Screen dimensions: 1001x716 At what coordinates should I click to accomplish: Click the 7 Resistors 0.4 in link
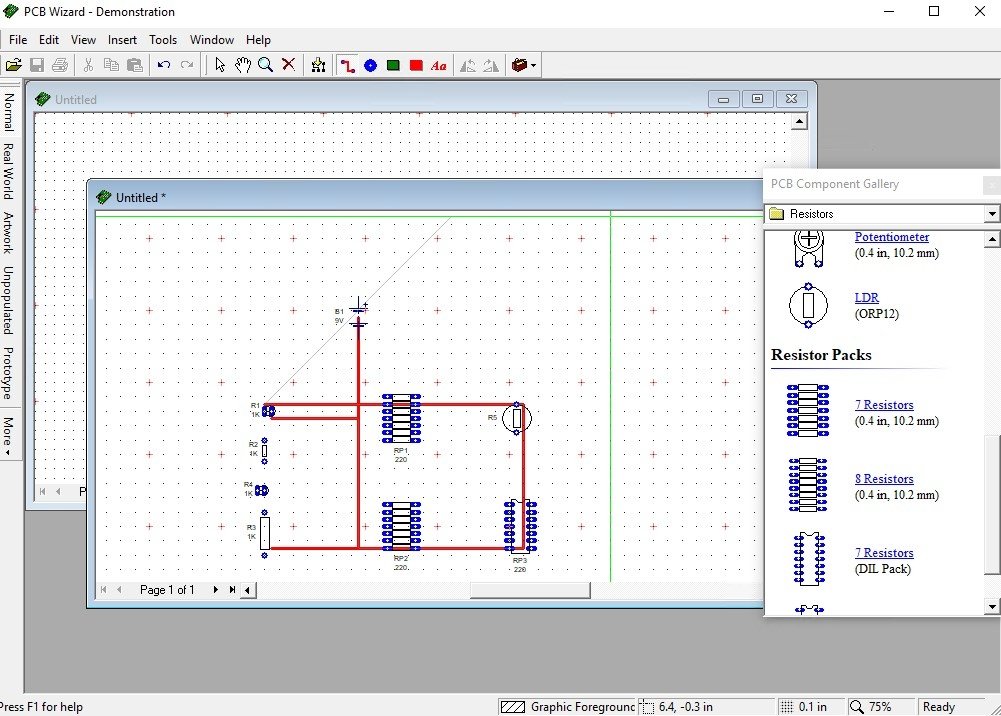884,405
